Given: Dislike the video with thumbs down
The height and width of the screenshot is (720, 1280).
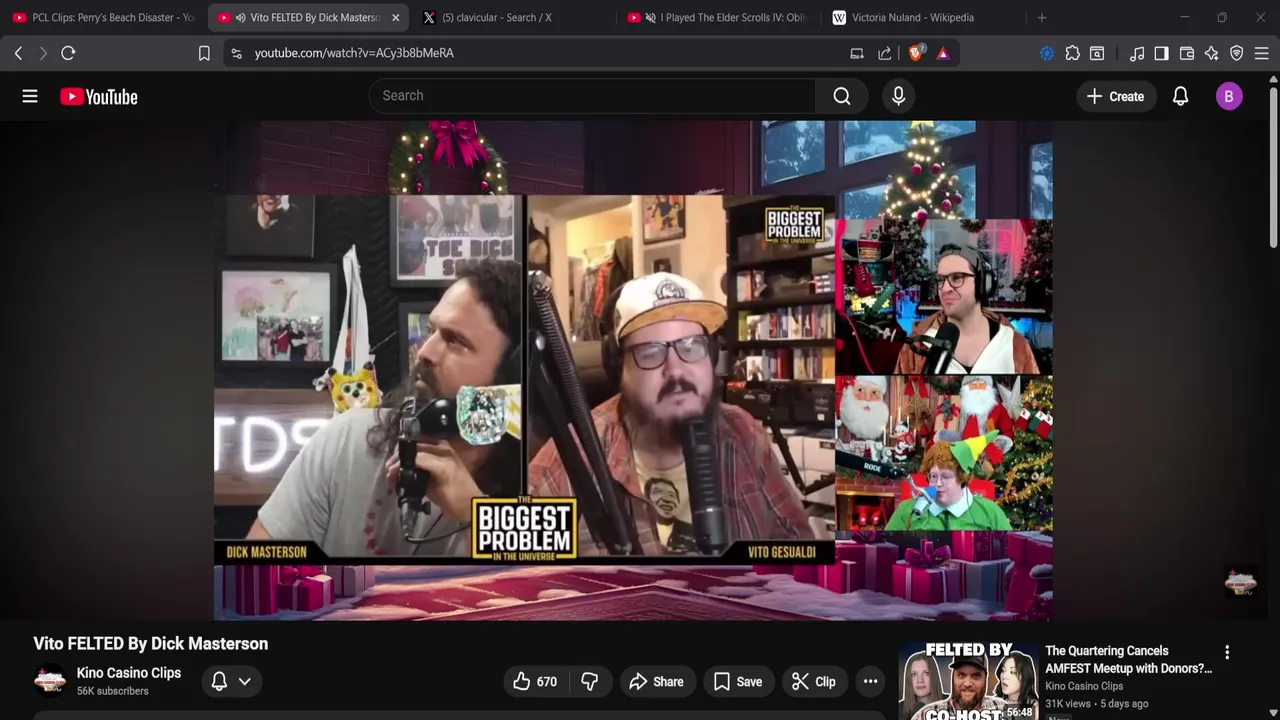Looking at the screenshot, I should pyautogui.click(x=590, y=682).
